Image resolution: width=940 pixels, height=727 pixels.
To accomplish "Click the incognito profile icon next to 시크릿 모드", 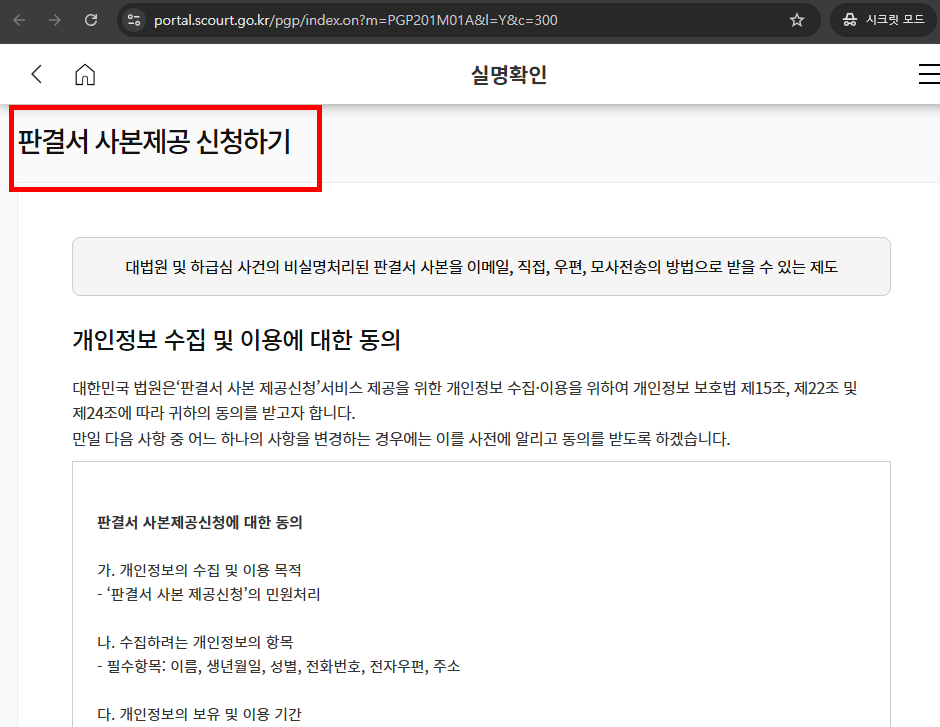I will (x=849, y=19).
